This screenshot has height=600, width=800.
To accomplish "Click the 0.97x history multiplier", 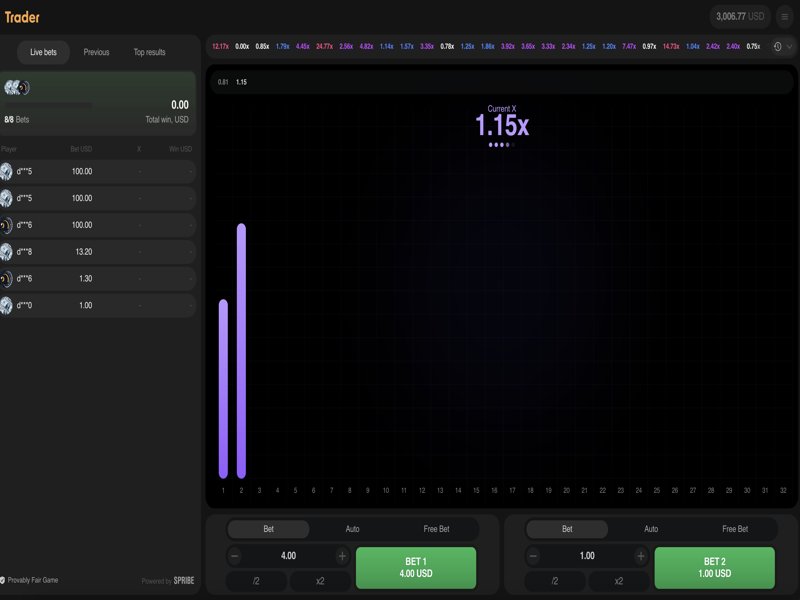I will pos(649,46).
